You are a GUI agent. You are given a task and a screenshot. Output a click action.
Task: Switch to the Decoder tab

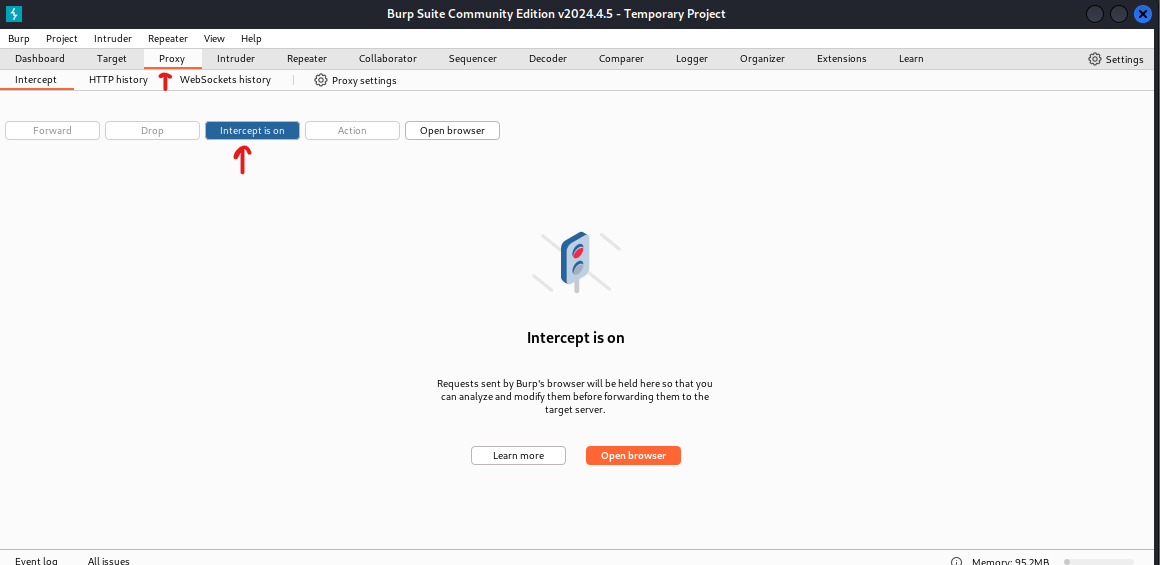point(548,58)
